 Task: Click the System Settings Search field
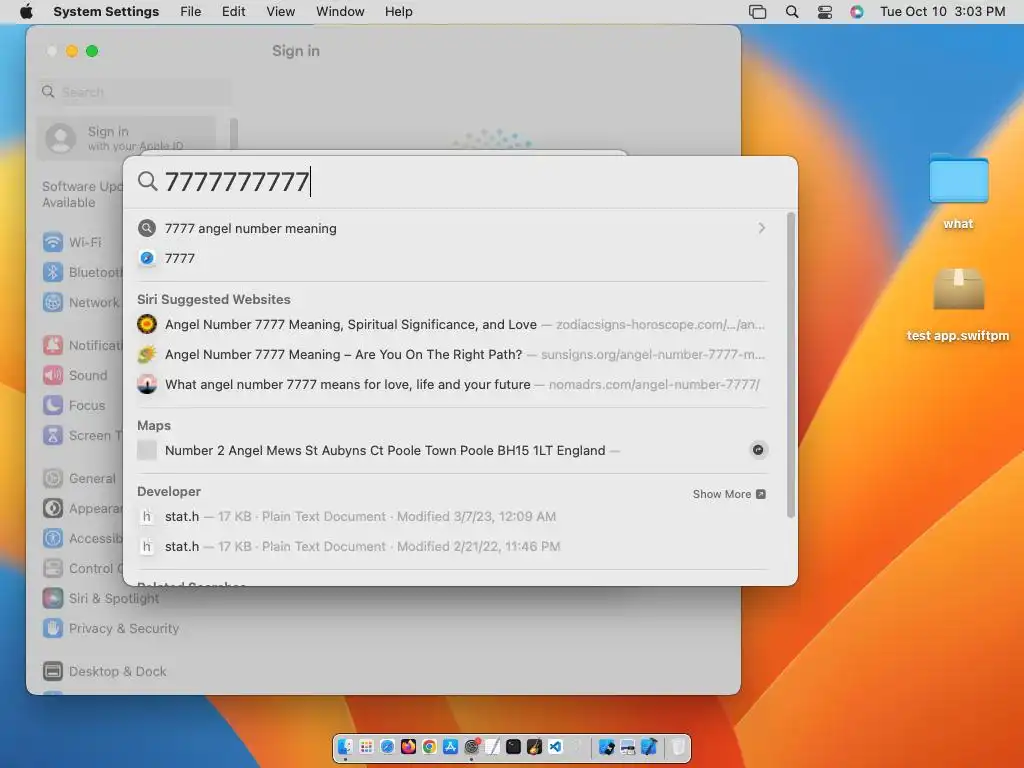point(135,92)
